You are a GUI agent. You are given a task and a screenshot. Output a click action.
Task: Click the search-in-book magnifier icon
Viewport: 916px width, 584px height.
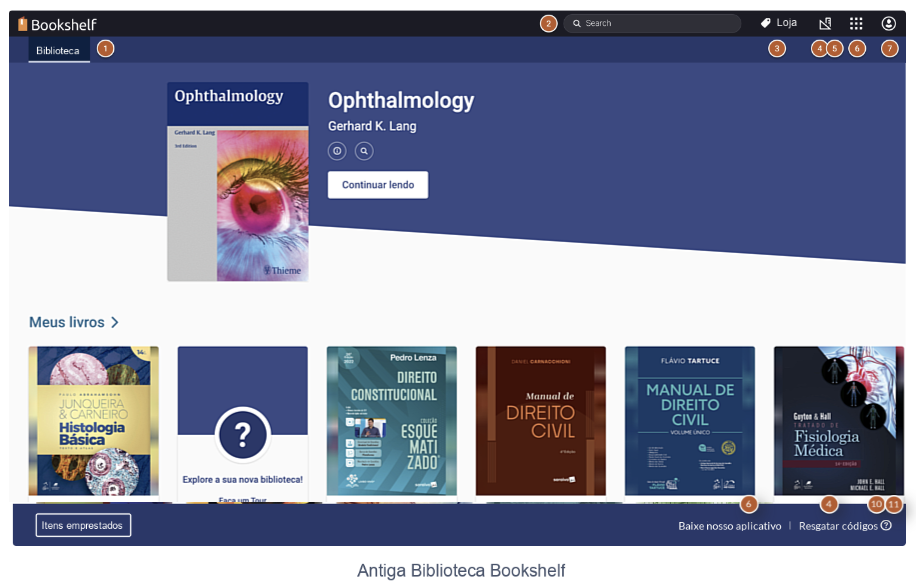(364, 151)
